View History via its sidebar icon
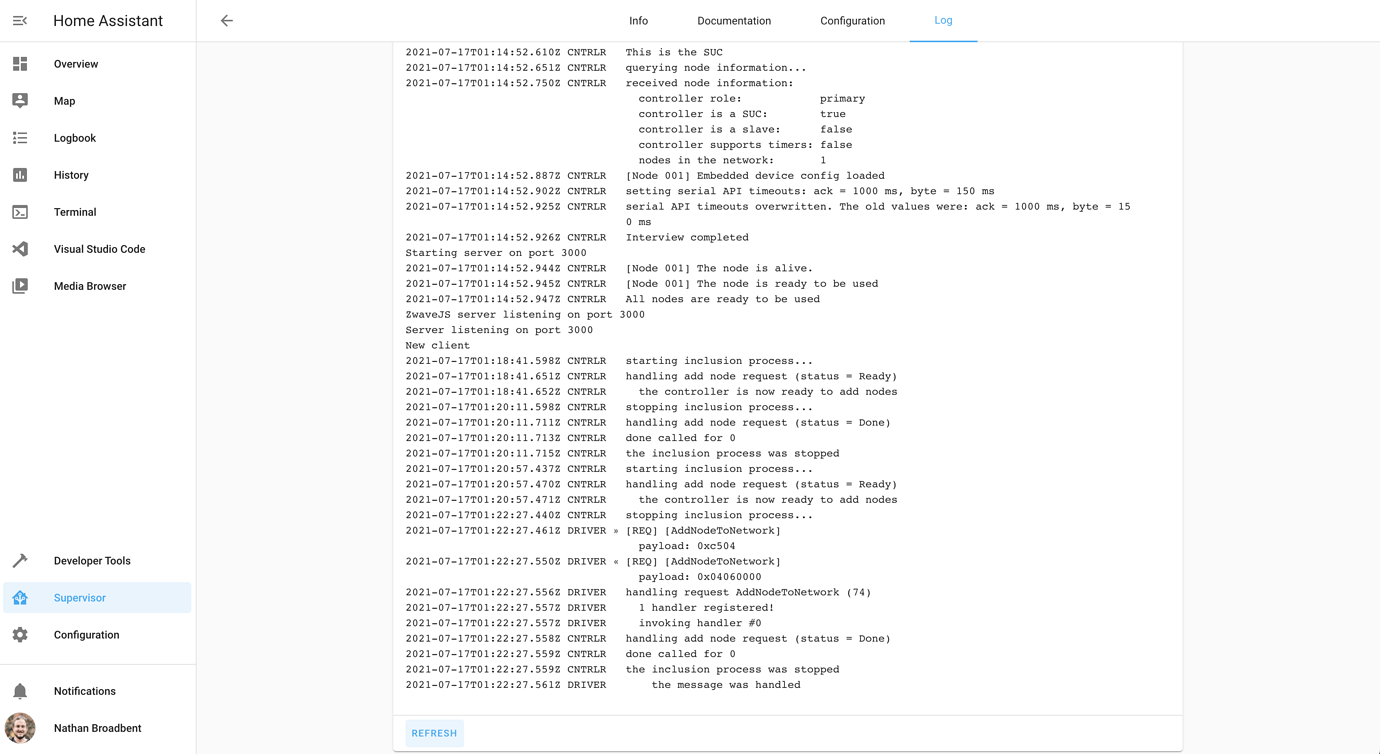Screen dimensions: 1380x754 (x=20, y=174)
